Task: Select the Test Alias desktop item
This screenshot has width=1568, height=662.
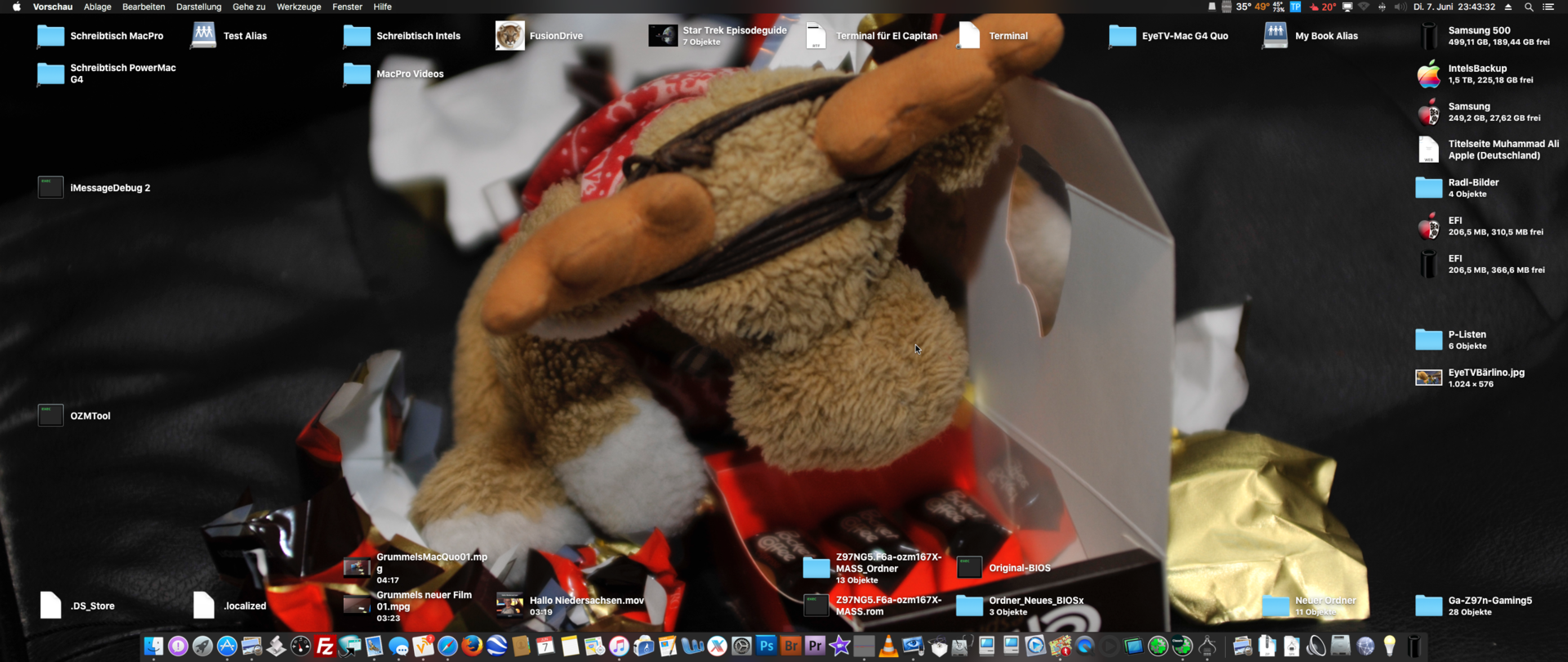Action: click(203, 36)
